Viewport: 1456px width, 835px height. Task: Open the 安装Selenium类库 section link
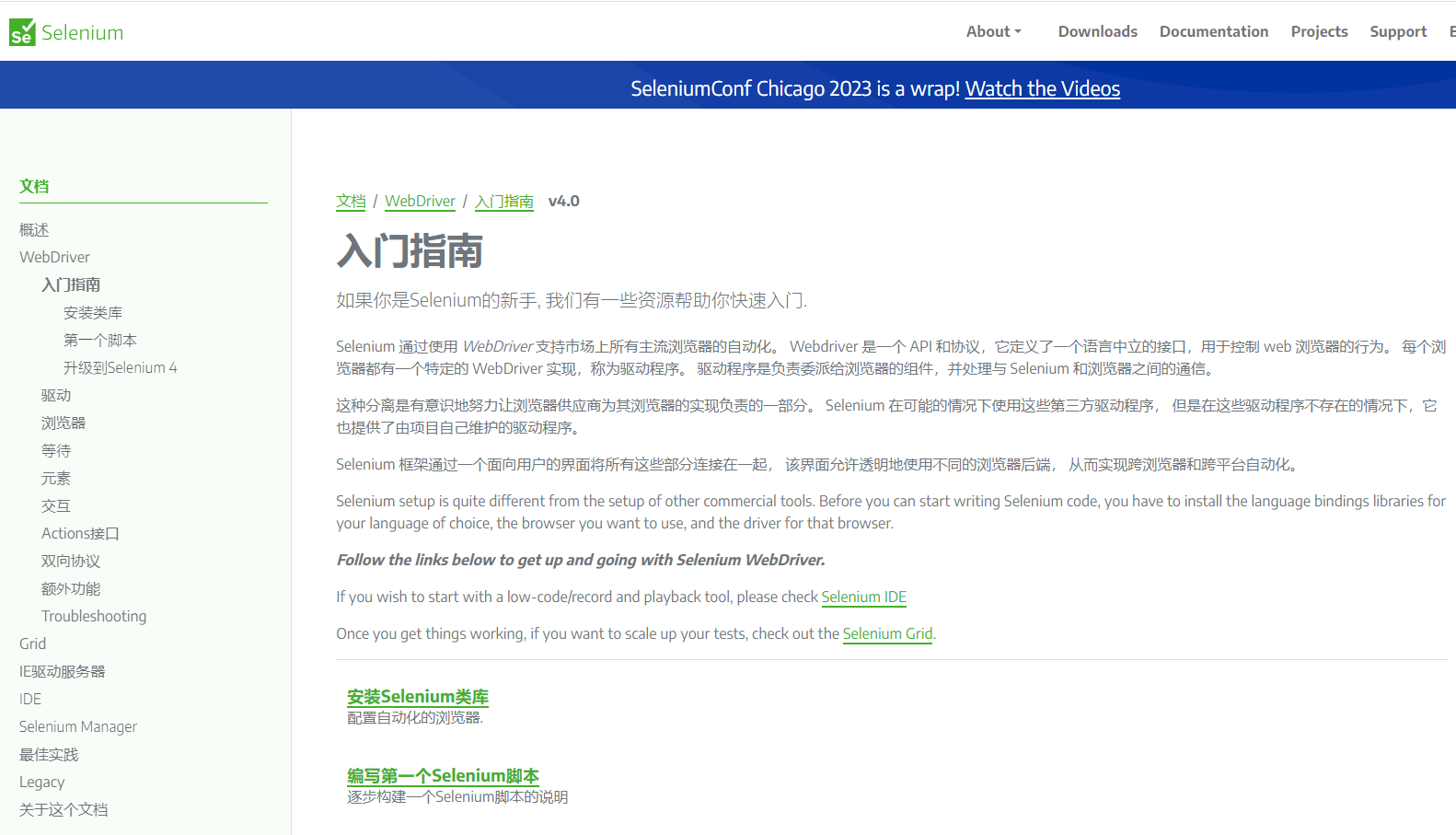pyautogui.click(x=418, y=697)
